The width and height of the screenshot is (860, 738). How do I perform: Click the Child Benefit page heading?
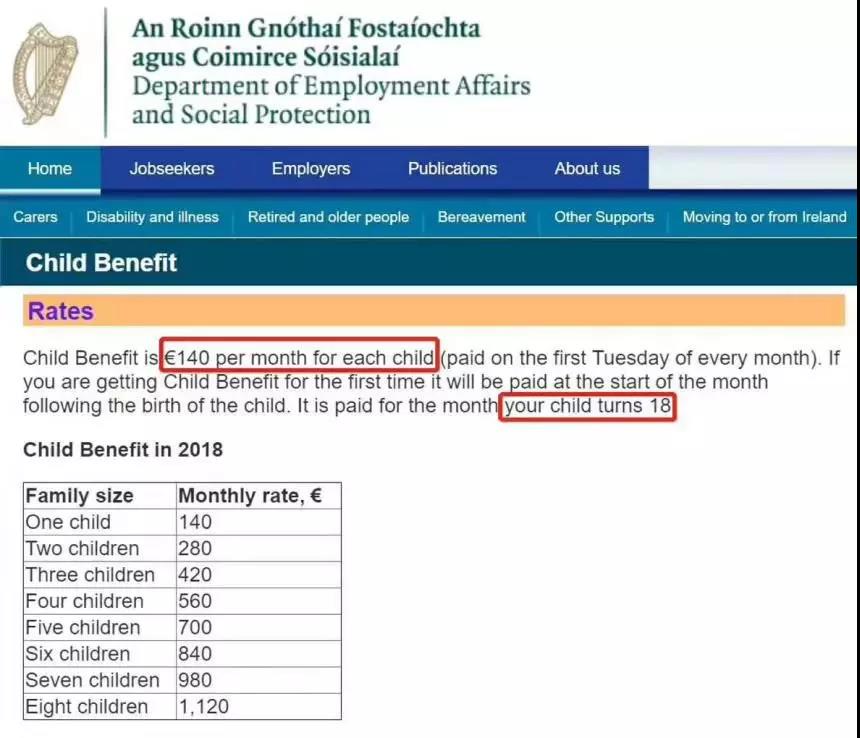pyautogui.click(x=101, y=263)
